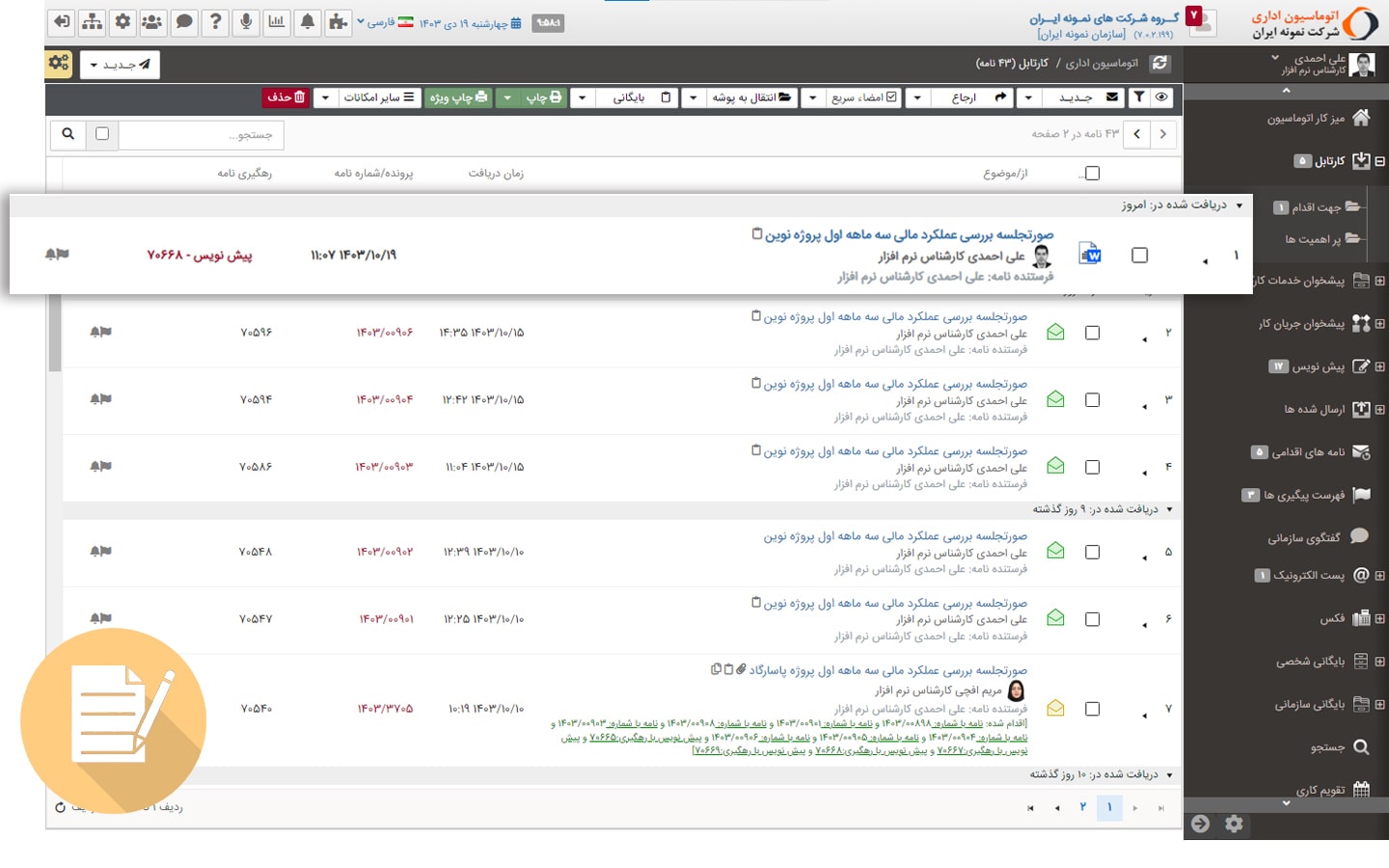1389x868 pixels.
Task: Check the checkbox for the first letter row
Action: pos(1139,256)
